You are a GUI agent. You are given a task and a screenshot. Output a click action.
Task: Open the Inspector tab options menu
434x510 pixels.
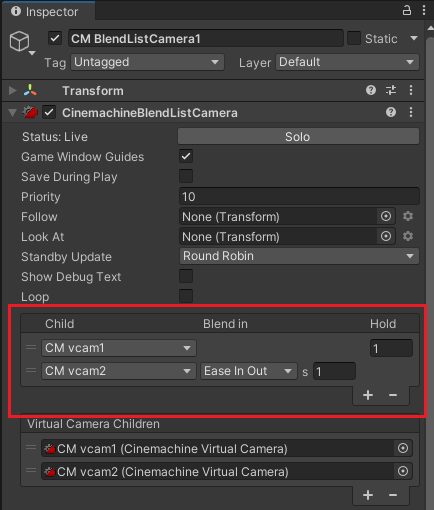pyautogui.click(x=424, y=10)
